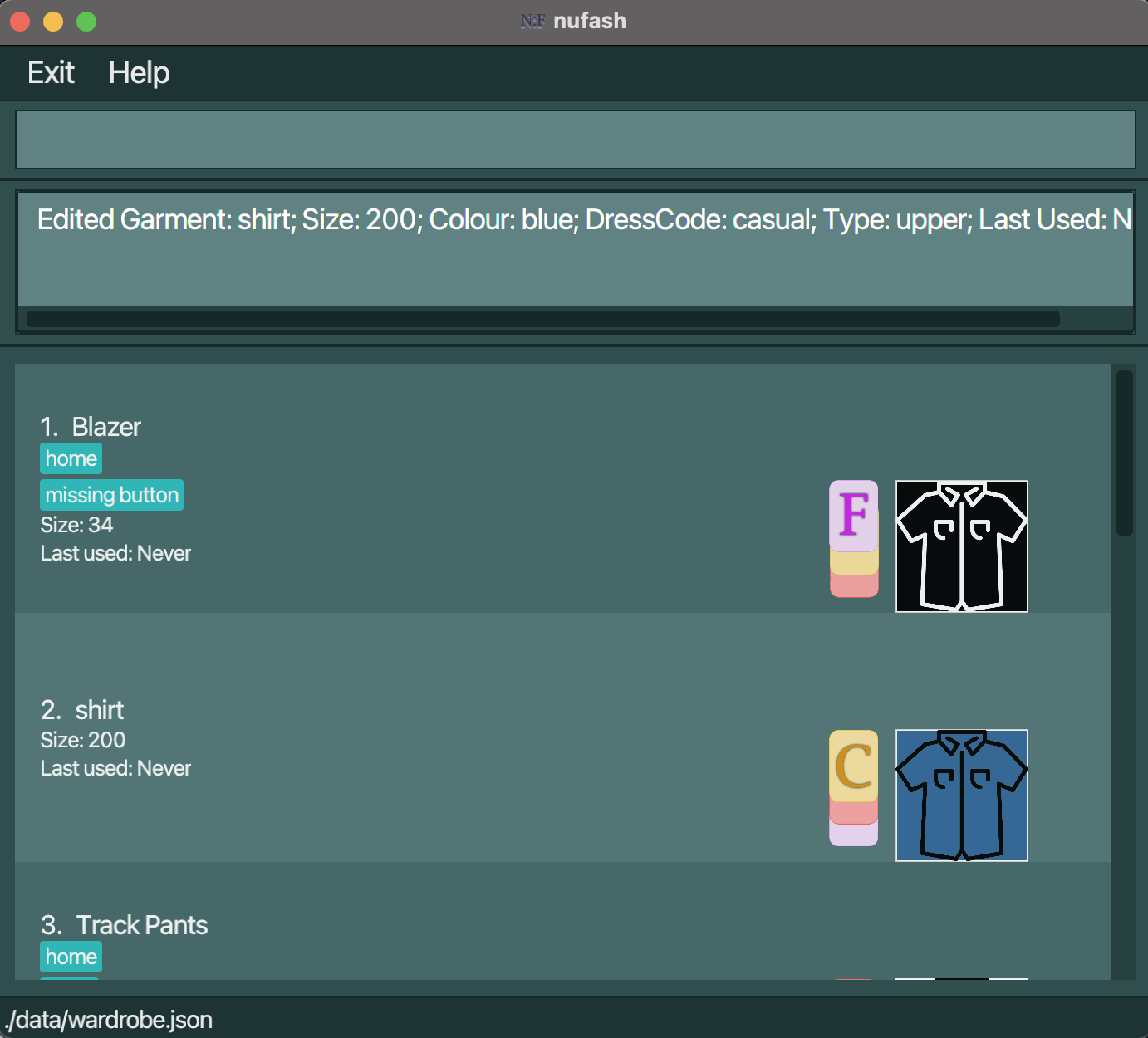Click the vertical scrollbar of garment list
1148x1038 pixels.
coord(1125,453)
